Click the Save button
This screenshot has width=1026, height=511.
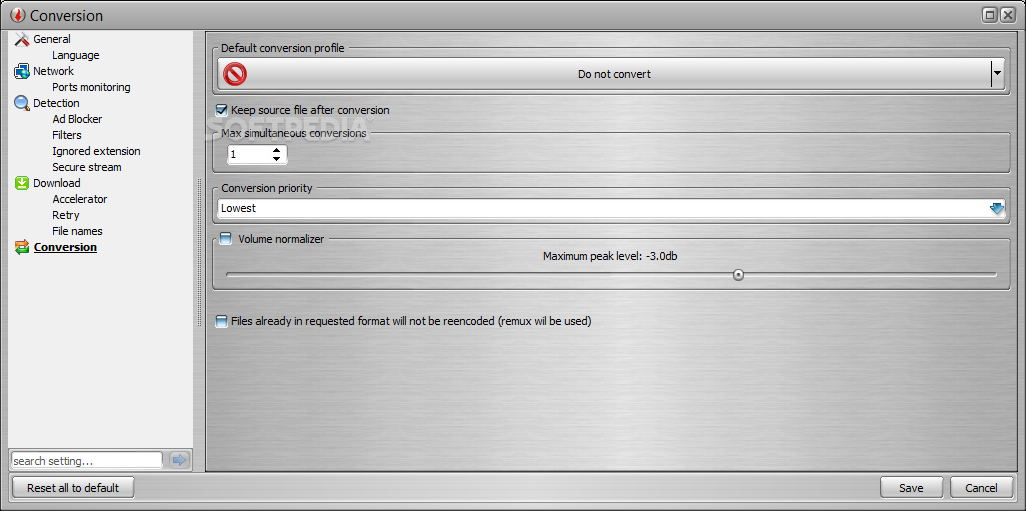pyautogui.click(x=911, y=487)
